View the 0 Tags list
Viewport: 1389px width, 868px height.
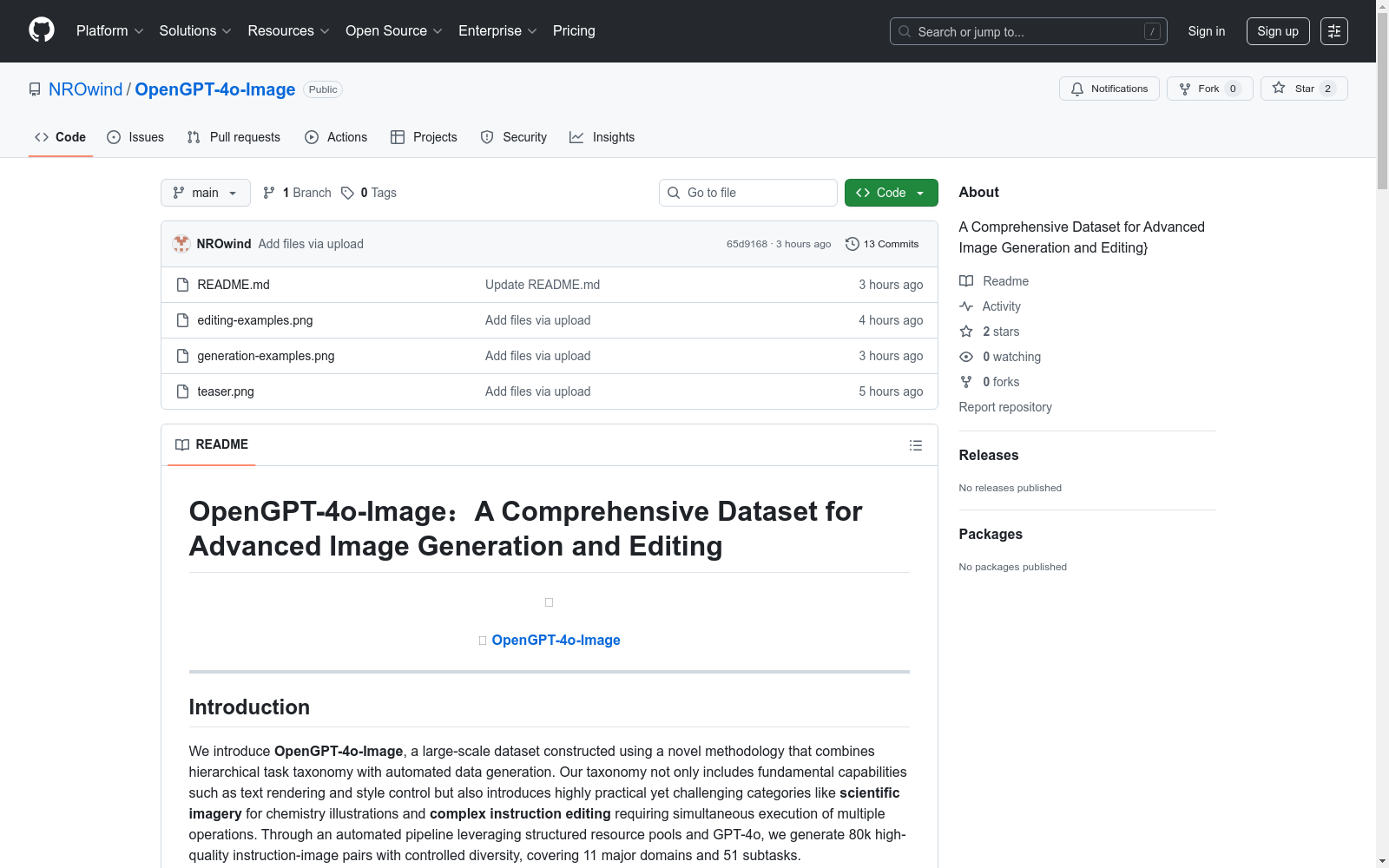369,193
